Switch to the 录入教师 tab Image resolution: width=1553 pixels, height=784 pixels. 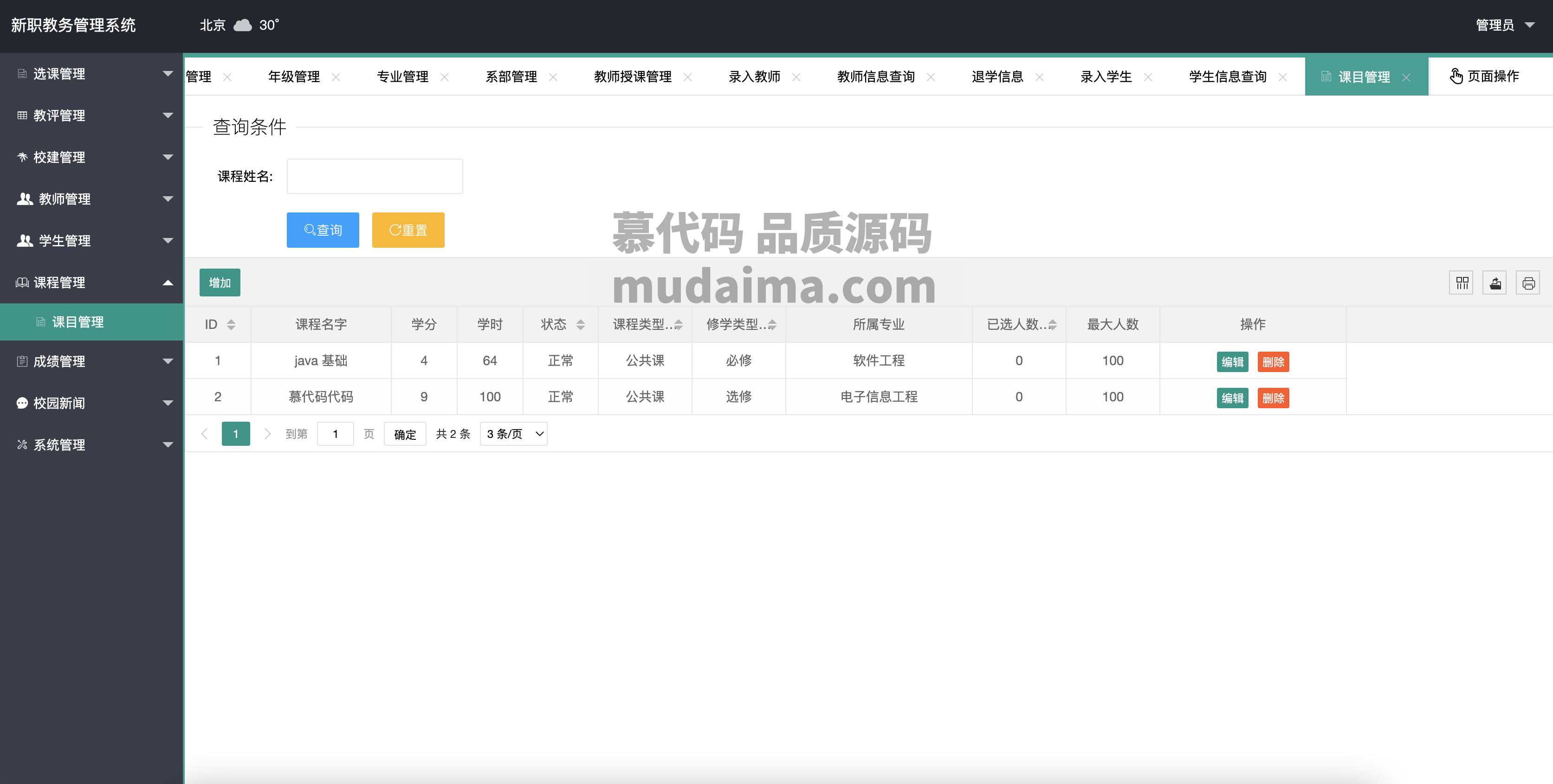pyautogui.click(x=755, y=77)
